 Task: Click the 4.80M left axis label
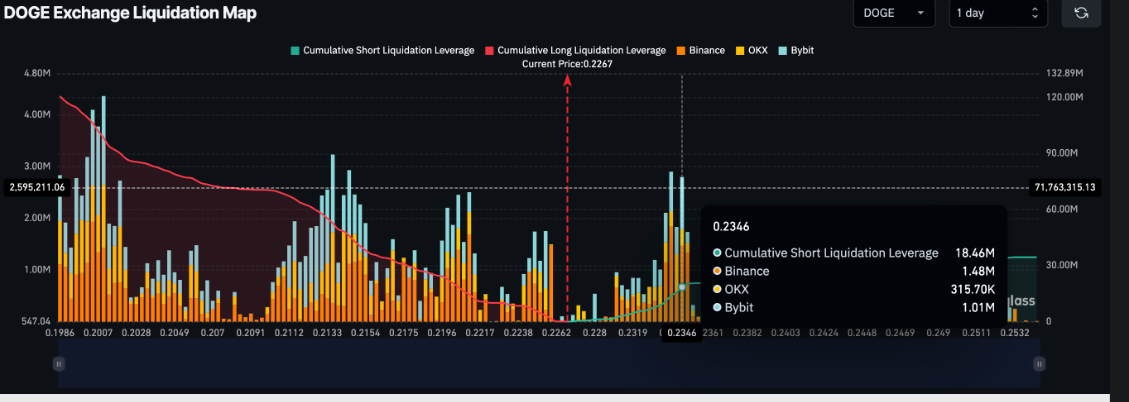[x=37, y=73]
